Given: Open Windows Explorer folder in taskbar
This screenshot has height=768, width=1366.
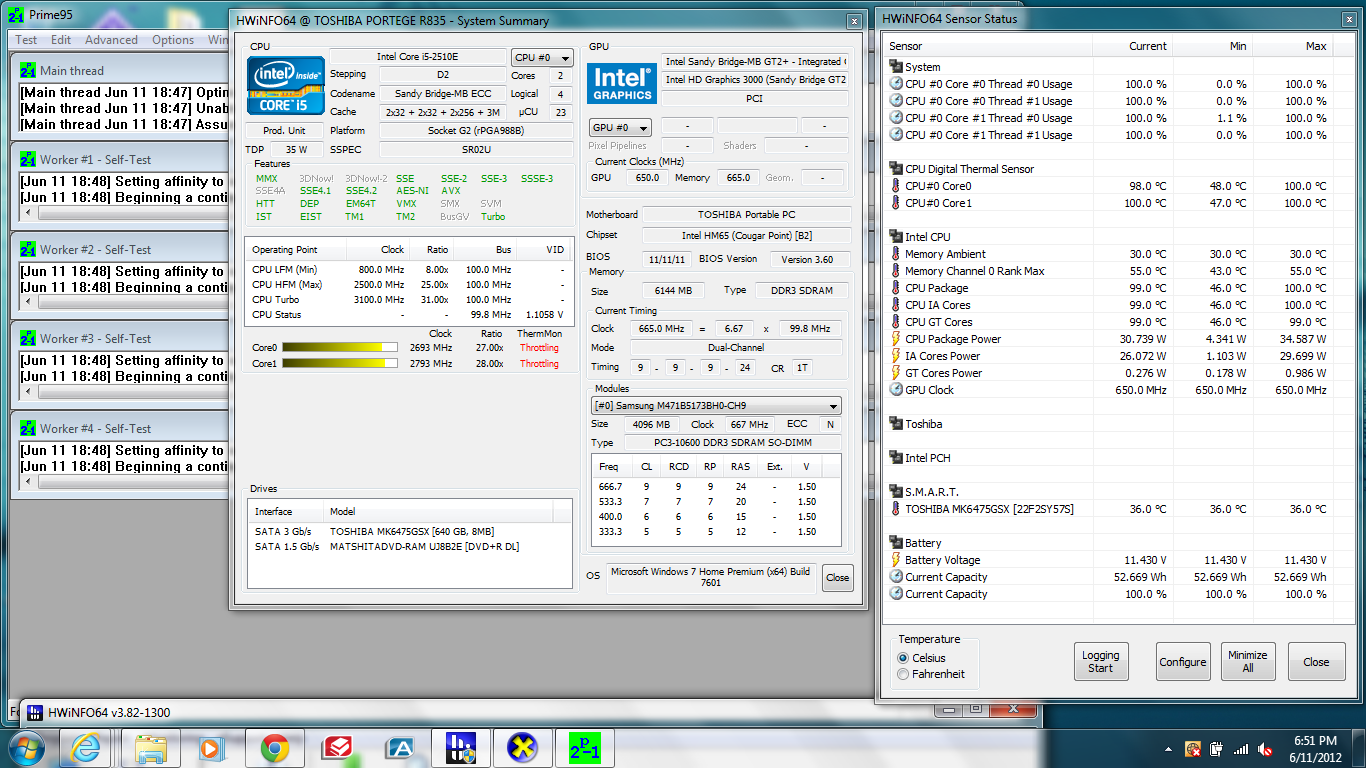Looking at the screenshot, I should pyautogui.click(x=151, y=748).
